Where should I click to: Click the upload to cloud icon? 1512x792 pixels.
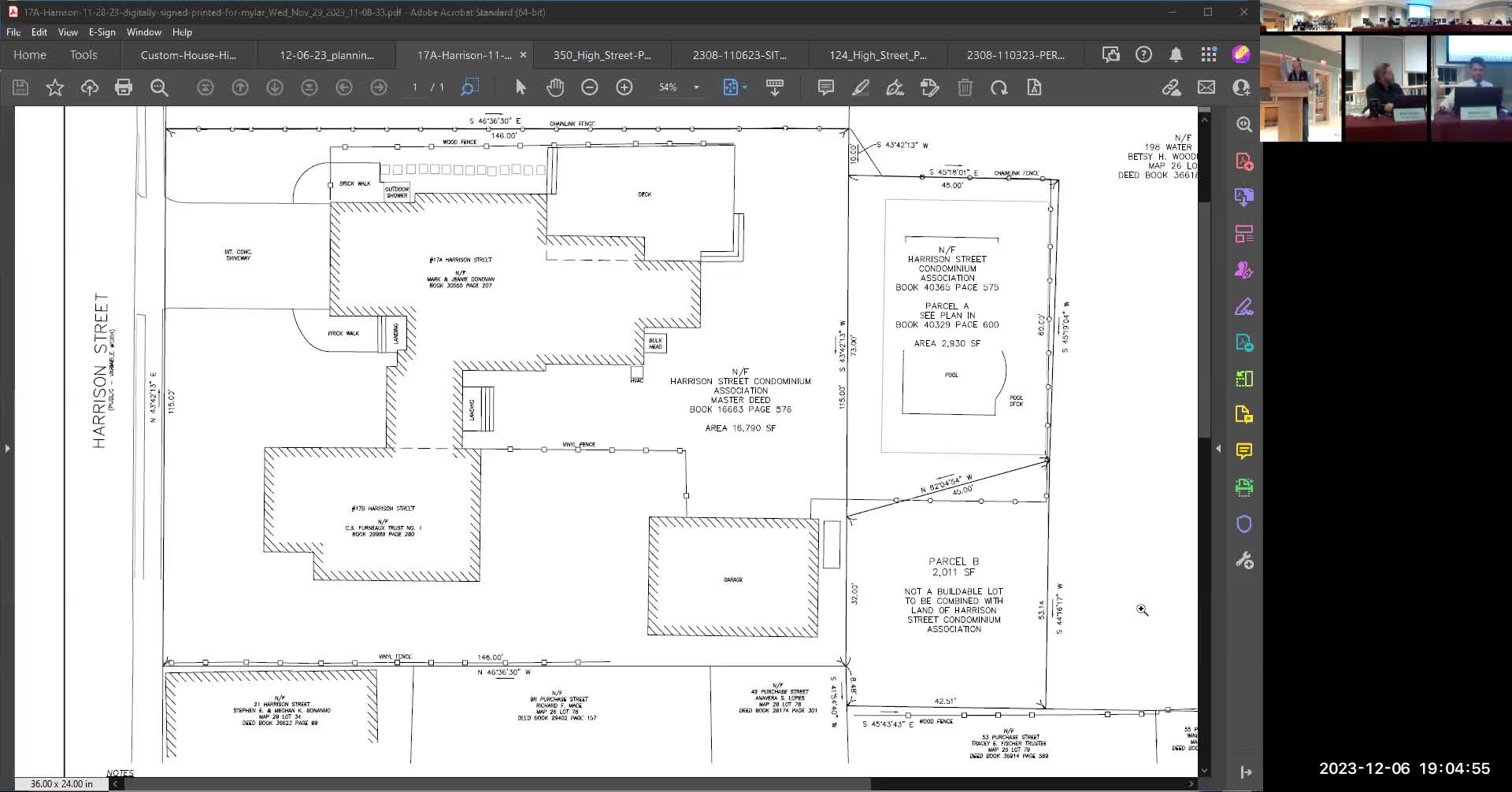[x=89, y=87]
